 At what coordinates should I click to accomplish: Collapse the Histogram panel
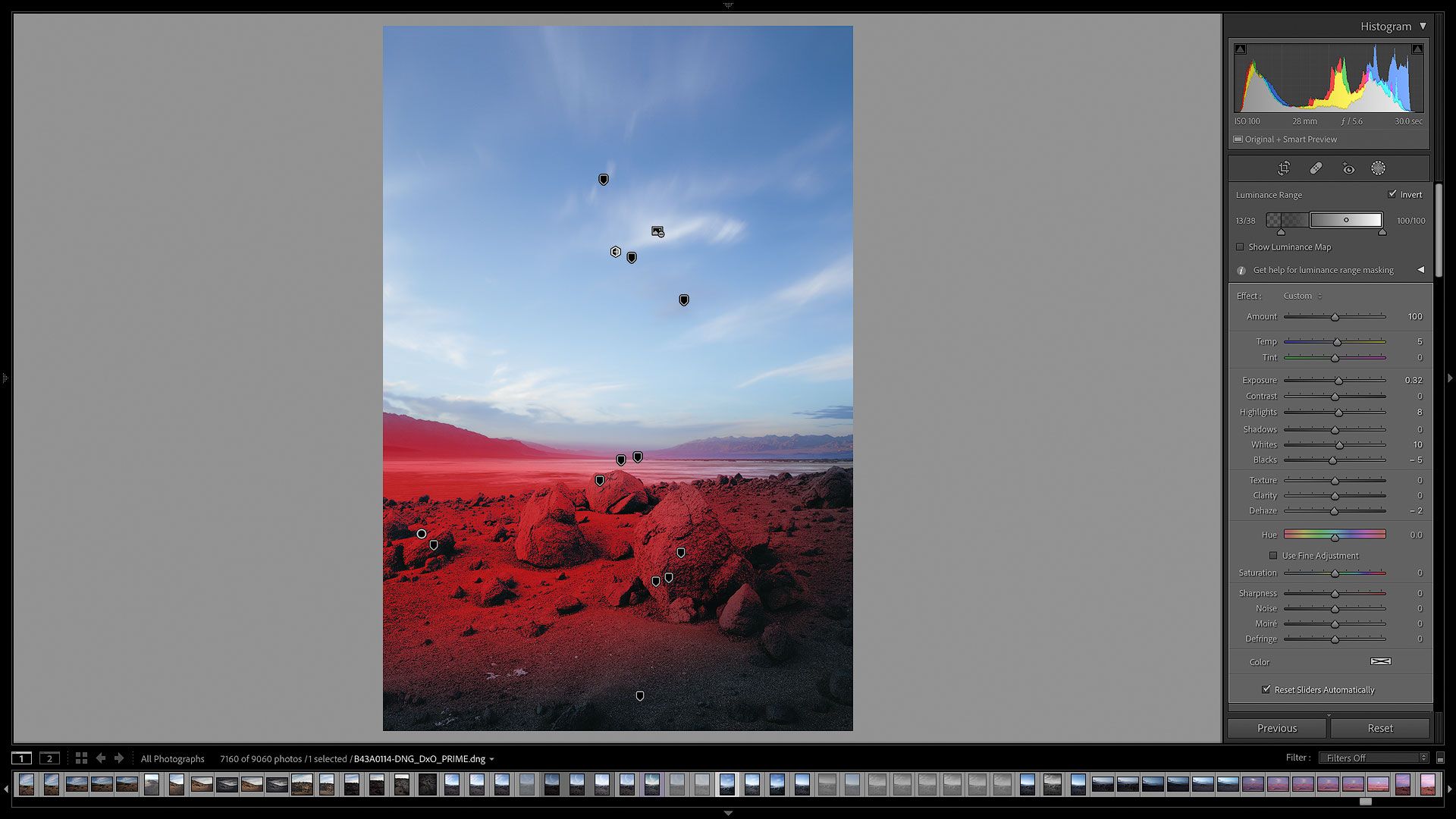(x=1423, y=26)
